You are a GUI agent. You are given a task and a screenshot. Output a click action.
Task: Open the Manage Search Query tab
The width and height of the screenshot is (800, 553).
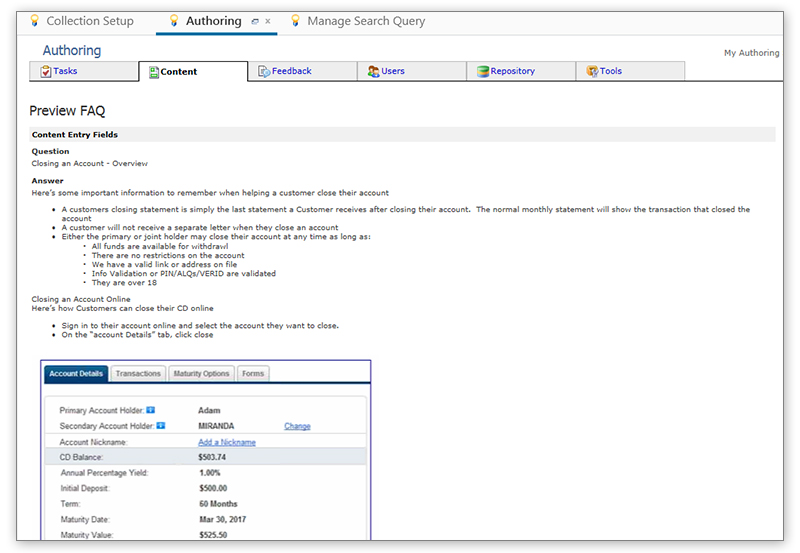pos(365,21)
